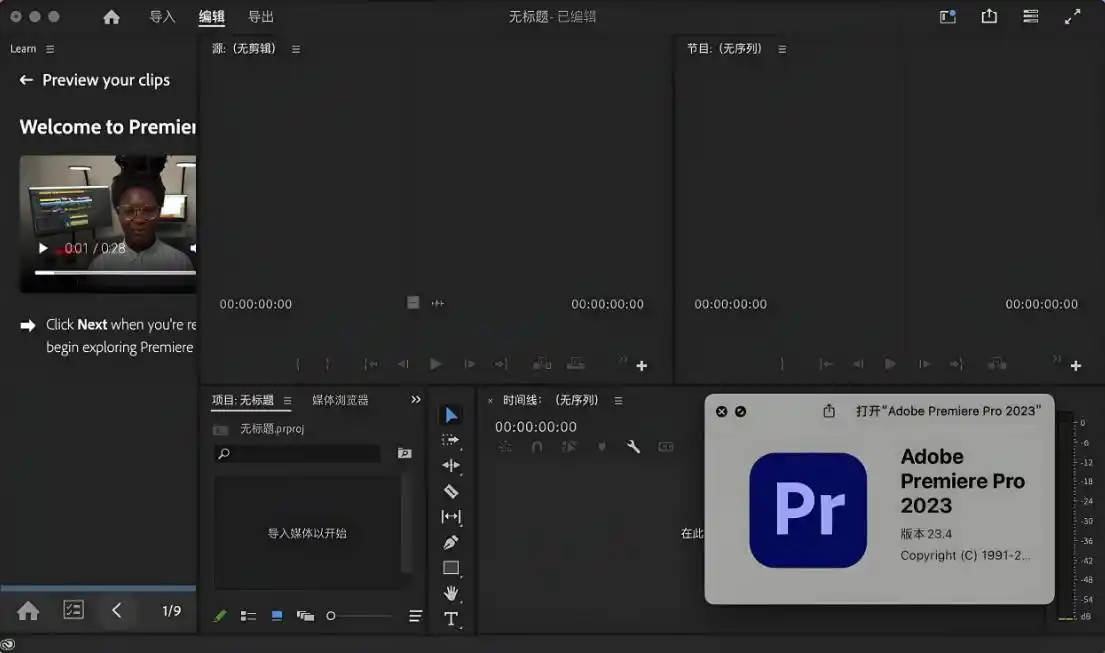
Task: Select the Rectangle tool
Action: 451,568
